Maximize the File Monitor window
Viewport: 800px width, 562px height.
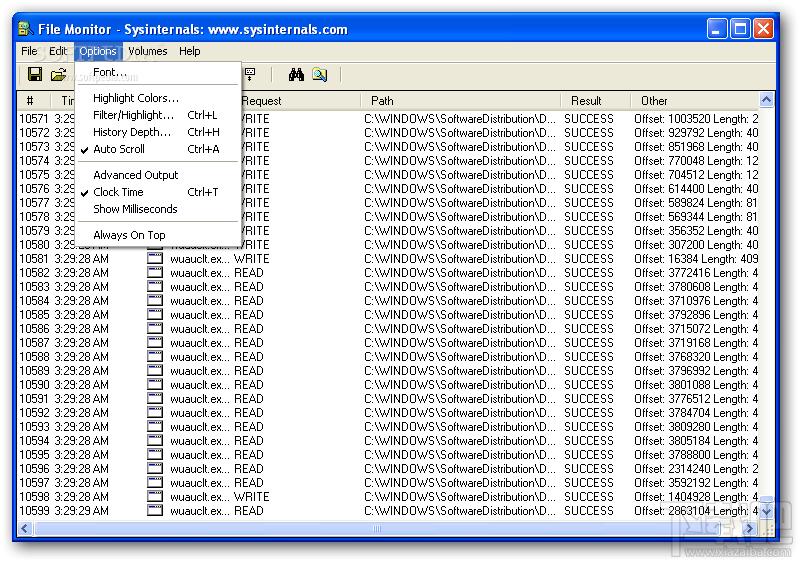click(x=740, y=29)
